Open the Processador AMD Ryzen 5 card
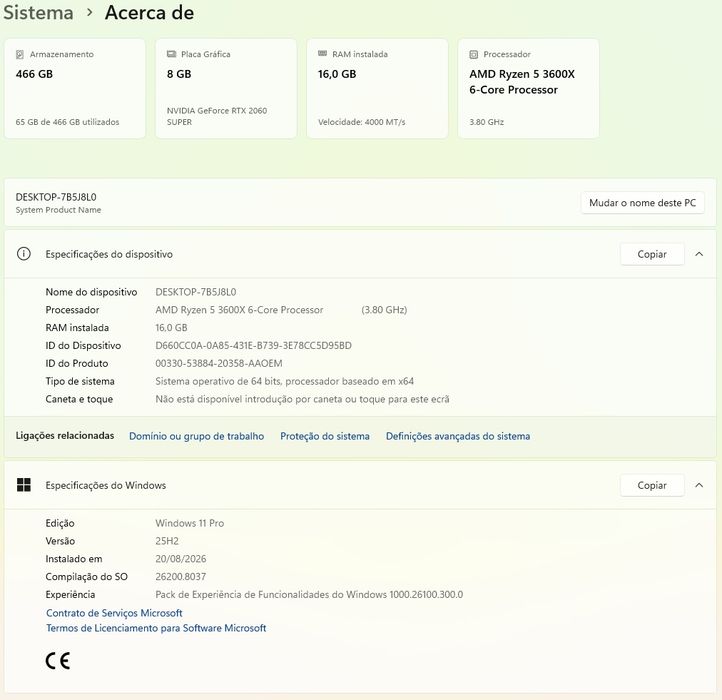The width and height of the screenshot is (722, 700). click(528, 88)
